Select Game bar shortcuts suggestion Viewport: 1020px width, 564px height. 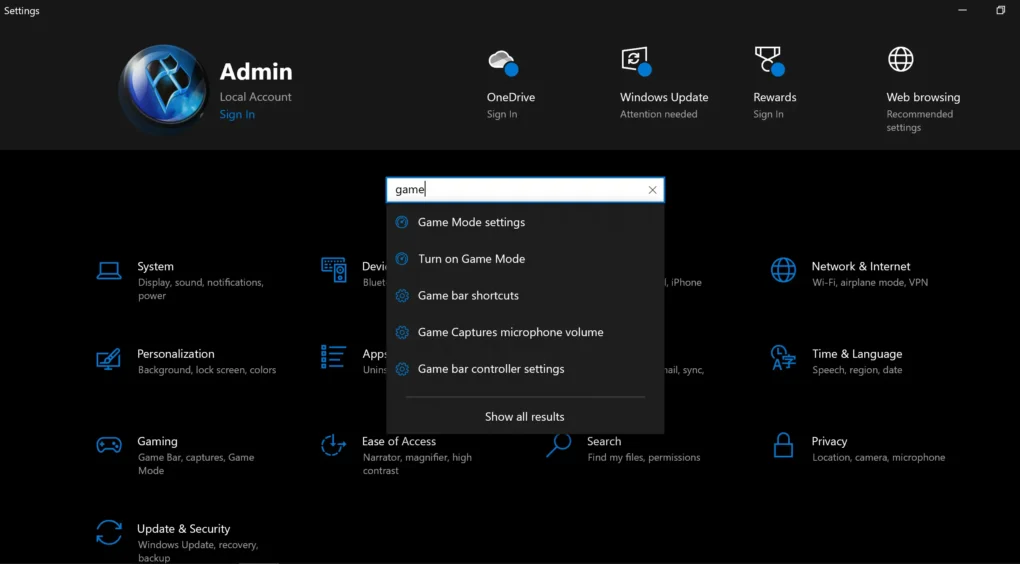point(525,295)
